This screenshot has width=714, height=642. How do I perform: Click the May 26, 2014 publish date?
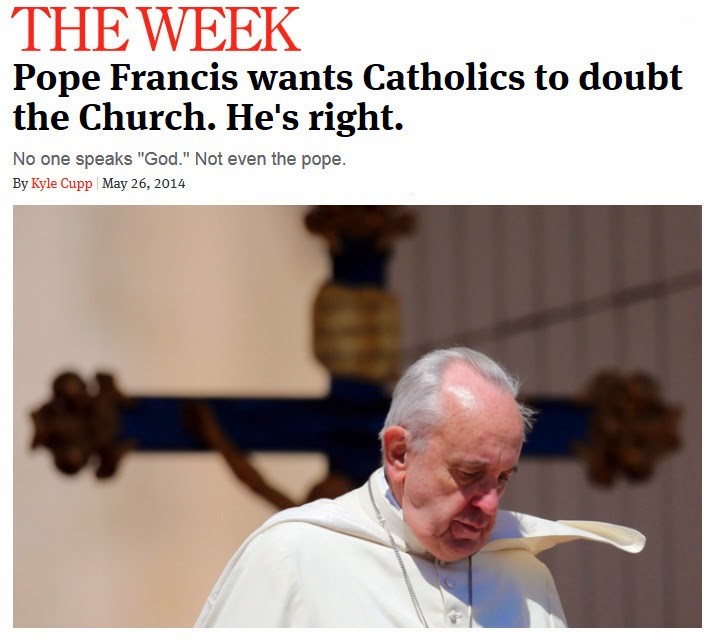click(144, 183)
